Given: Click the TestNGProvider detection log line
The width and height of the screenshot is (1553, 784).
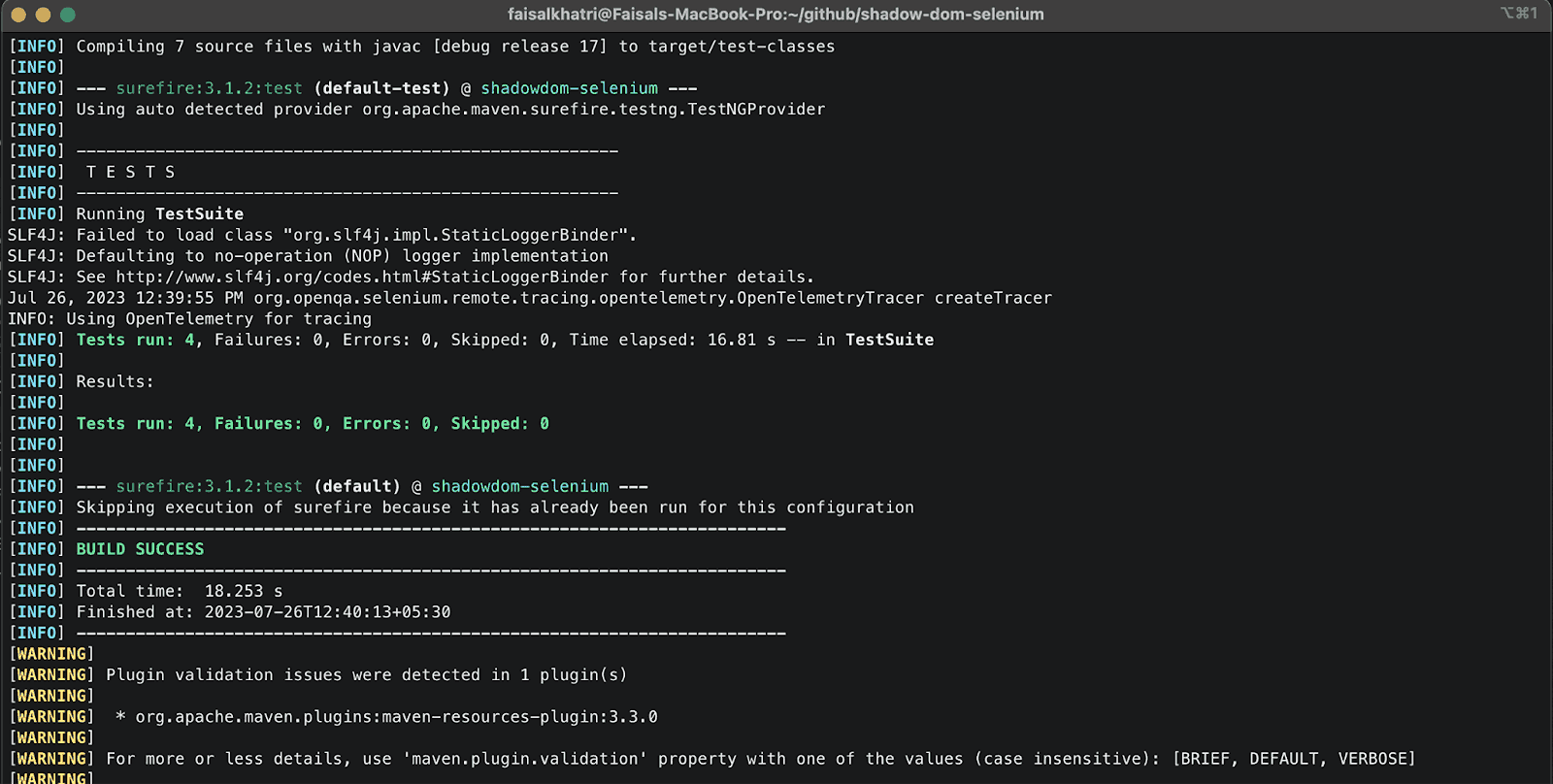Looking at the screenshot, I should tap(449, 109).
